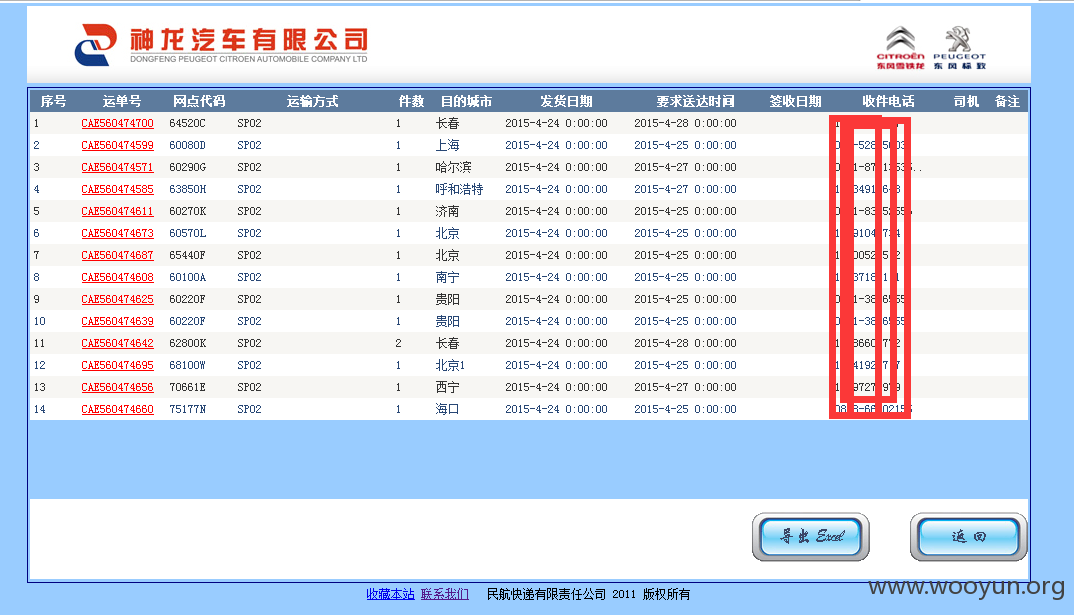Click the 备注 column header

pyautogui.click(x=1007, y=101)
